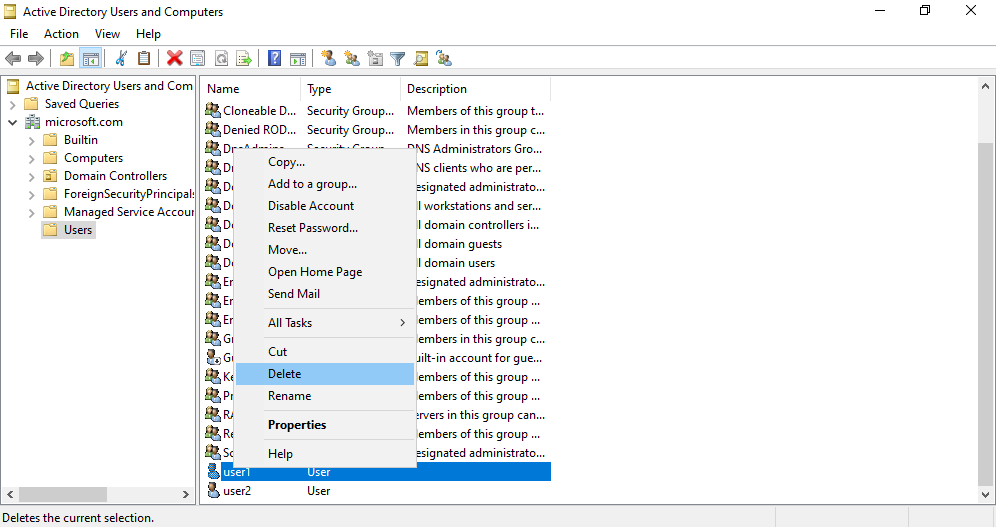
Task: Sort list by Name column header
Action: 251,89
